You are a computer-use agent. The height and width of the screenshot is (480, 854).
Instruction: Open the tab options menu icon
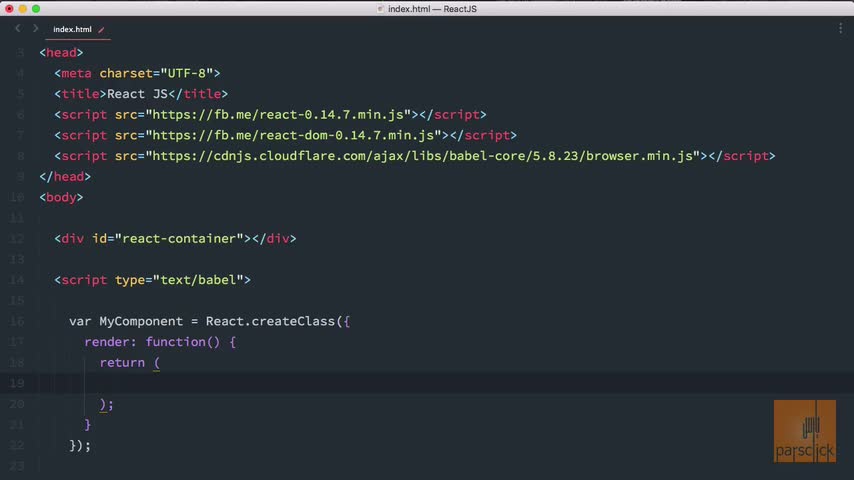[840, 28]
